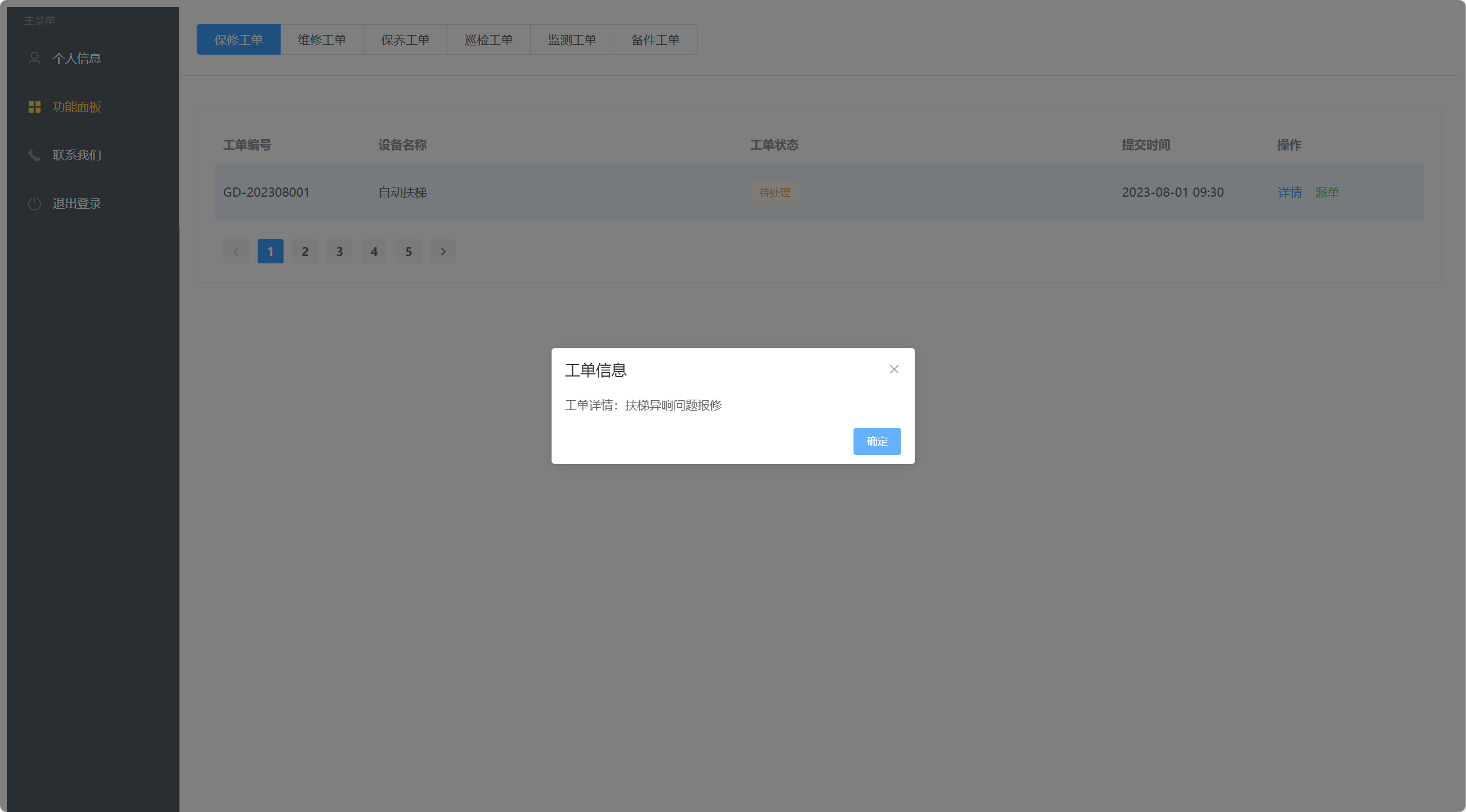
Task: Select the 巡检工单 tab
Action: (489, 40)
